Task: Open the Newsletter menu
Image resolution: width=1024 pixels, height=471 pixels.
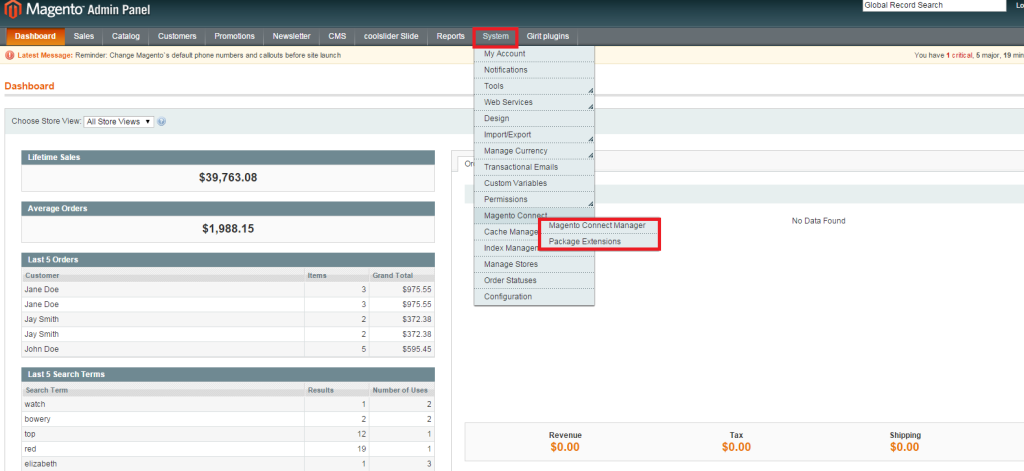Action: (x=291, y=37)
